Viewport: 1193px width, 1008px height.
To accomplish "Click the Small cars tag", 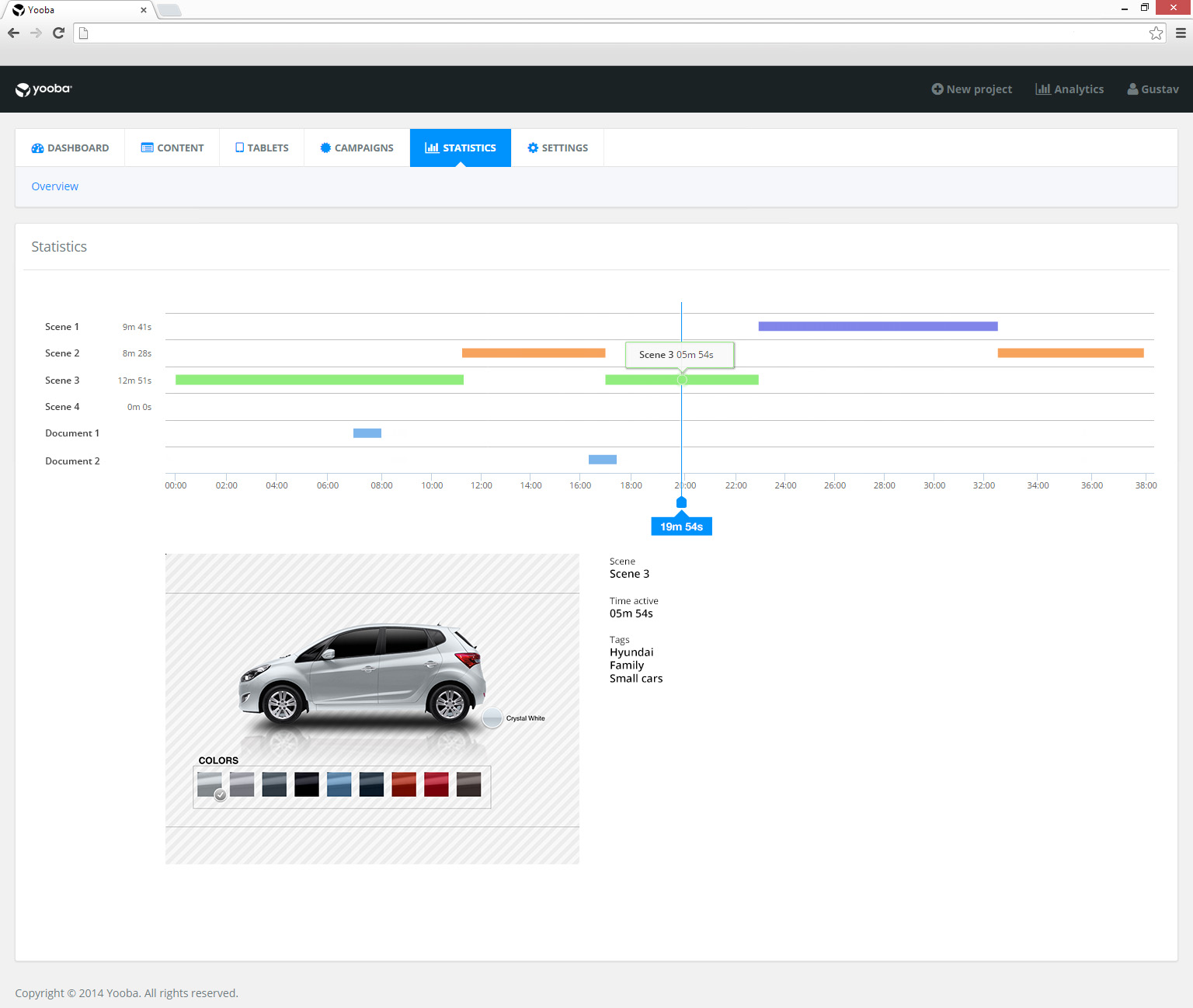I will 636,679.
